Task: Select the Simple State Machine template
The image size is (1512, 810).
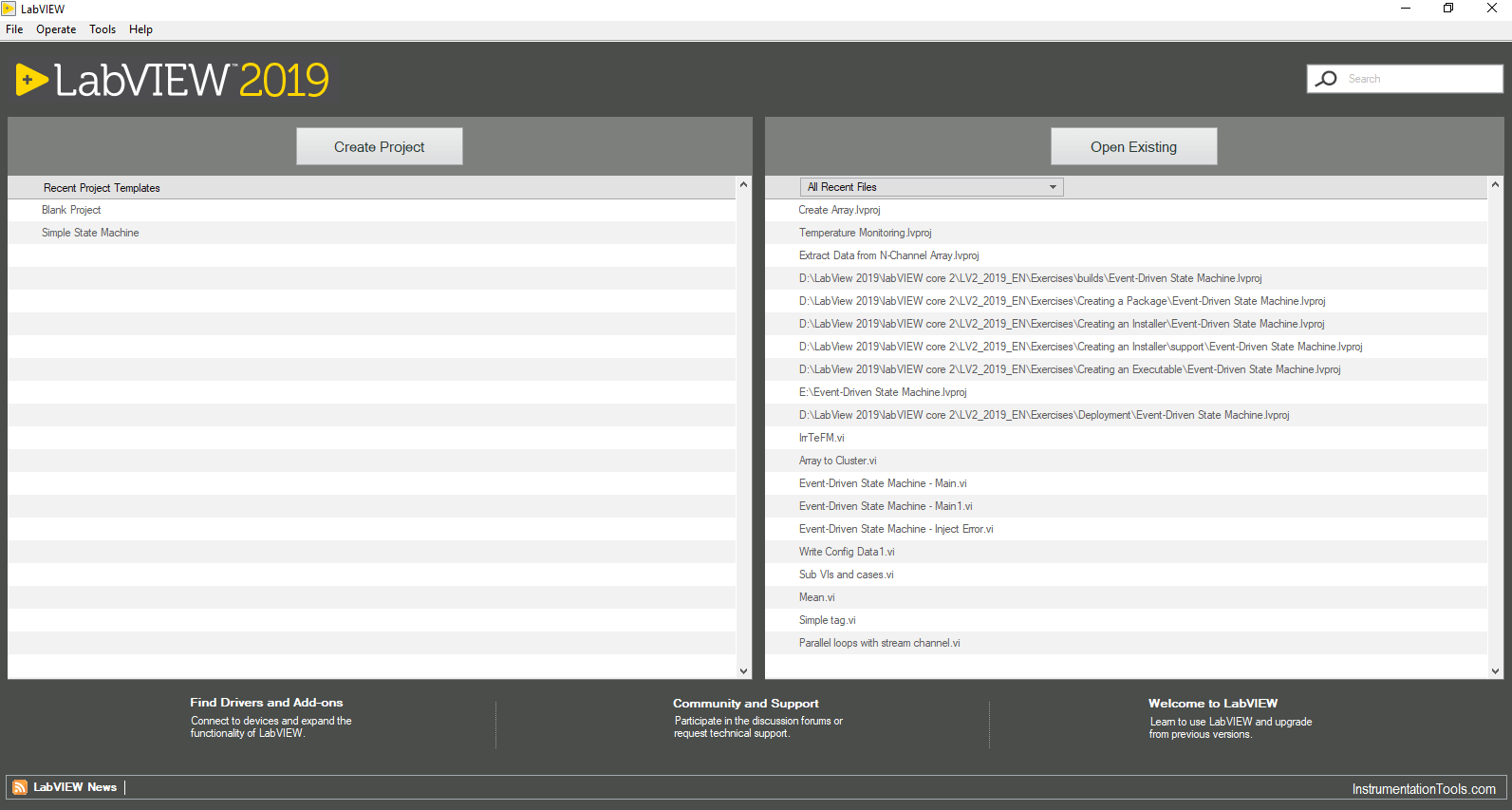Action: [x=90, y=233]
